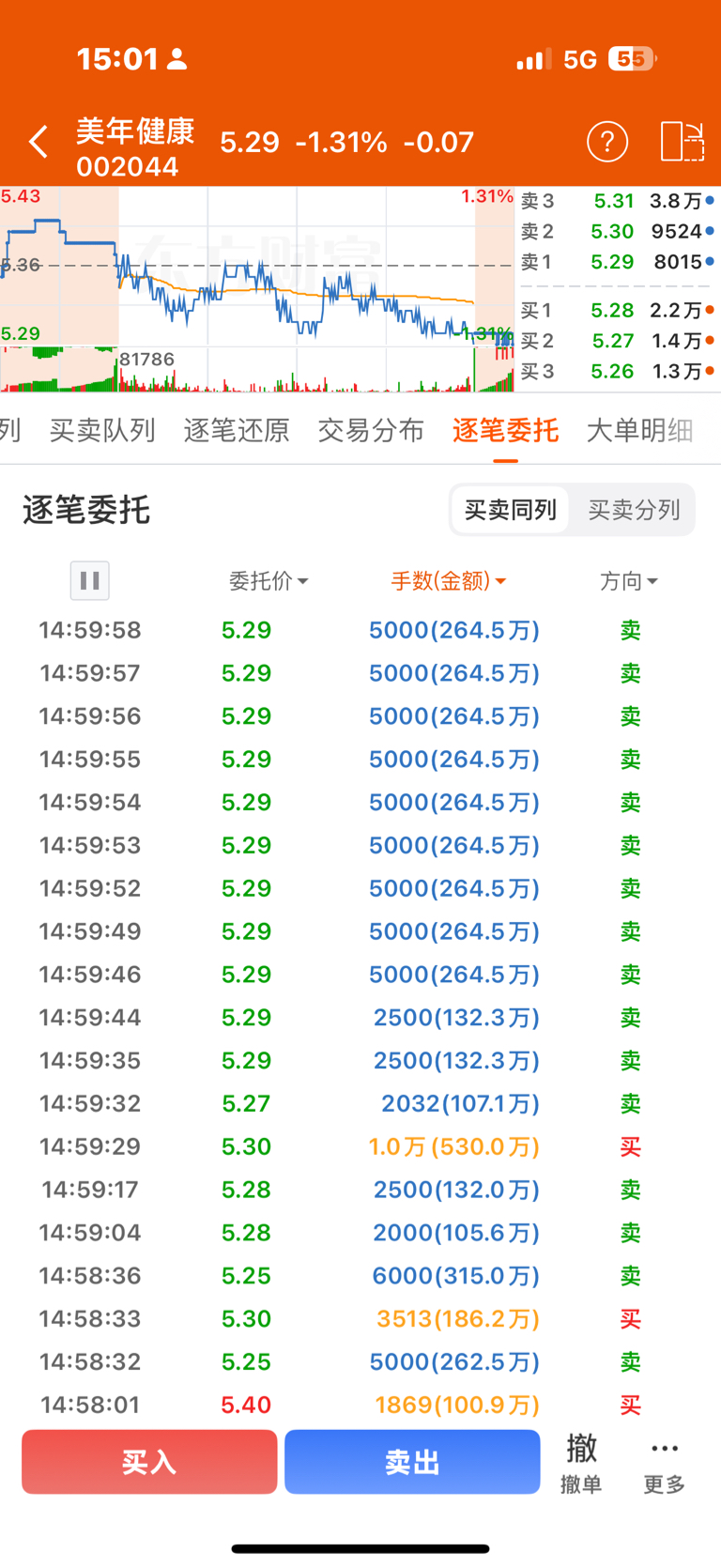Tap the 14:58:32 order row
Image resolution: width=721 pixels, height=1568 pixels.
(360, 1361)
